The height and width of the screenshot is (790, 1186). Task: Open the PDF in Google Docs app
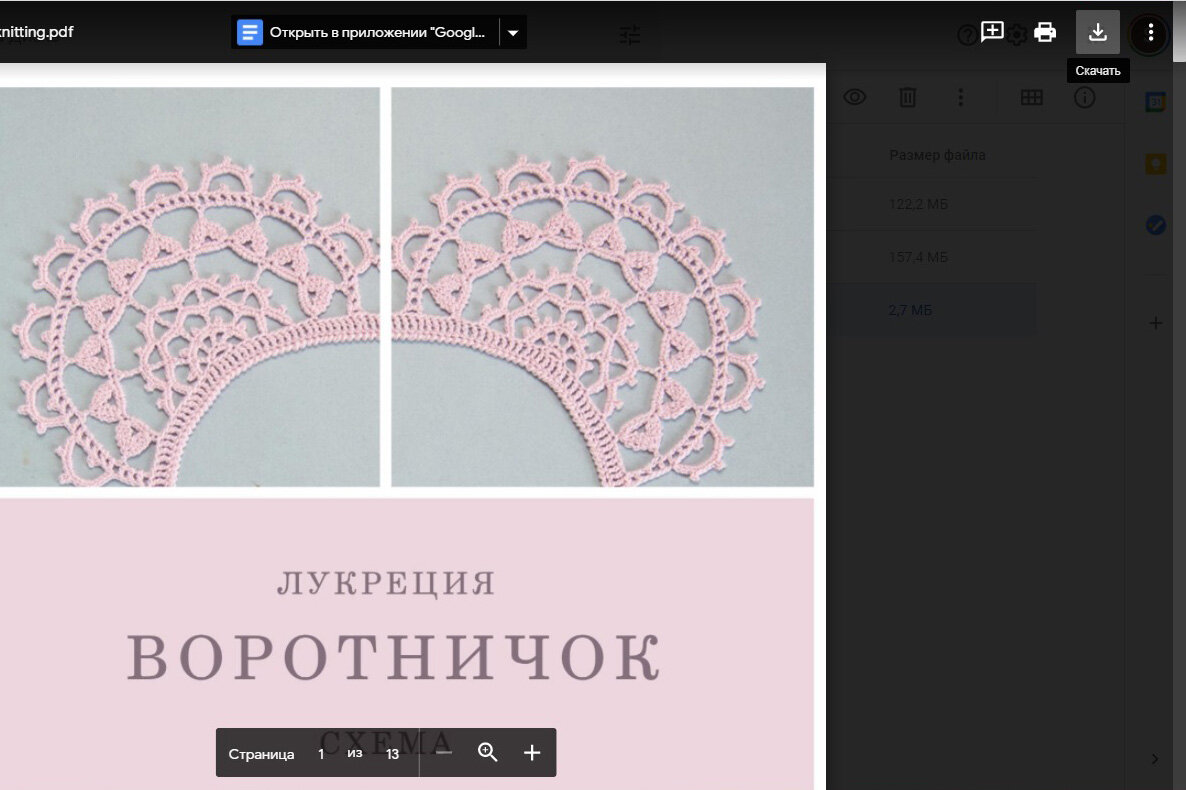click(x=365, y=33)
